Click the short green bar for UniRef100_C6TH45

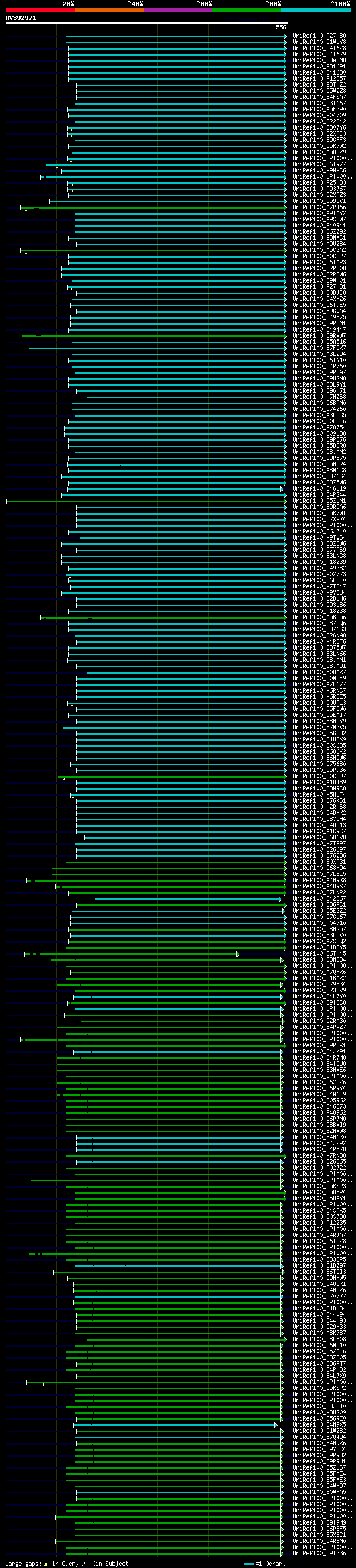tap(132, 954)
